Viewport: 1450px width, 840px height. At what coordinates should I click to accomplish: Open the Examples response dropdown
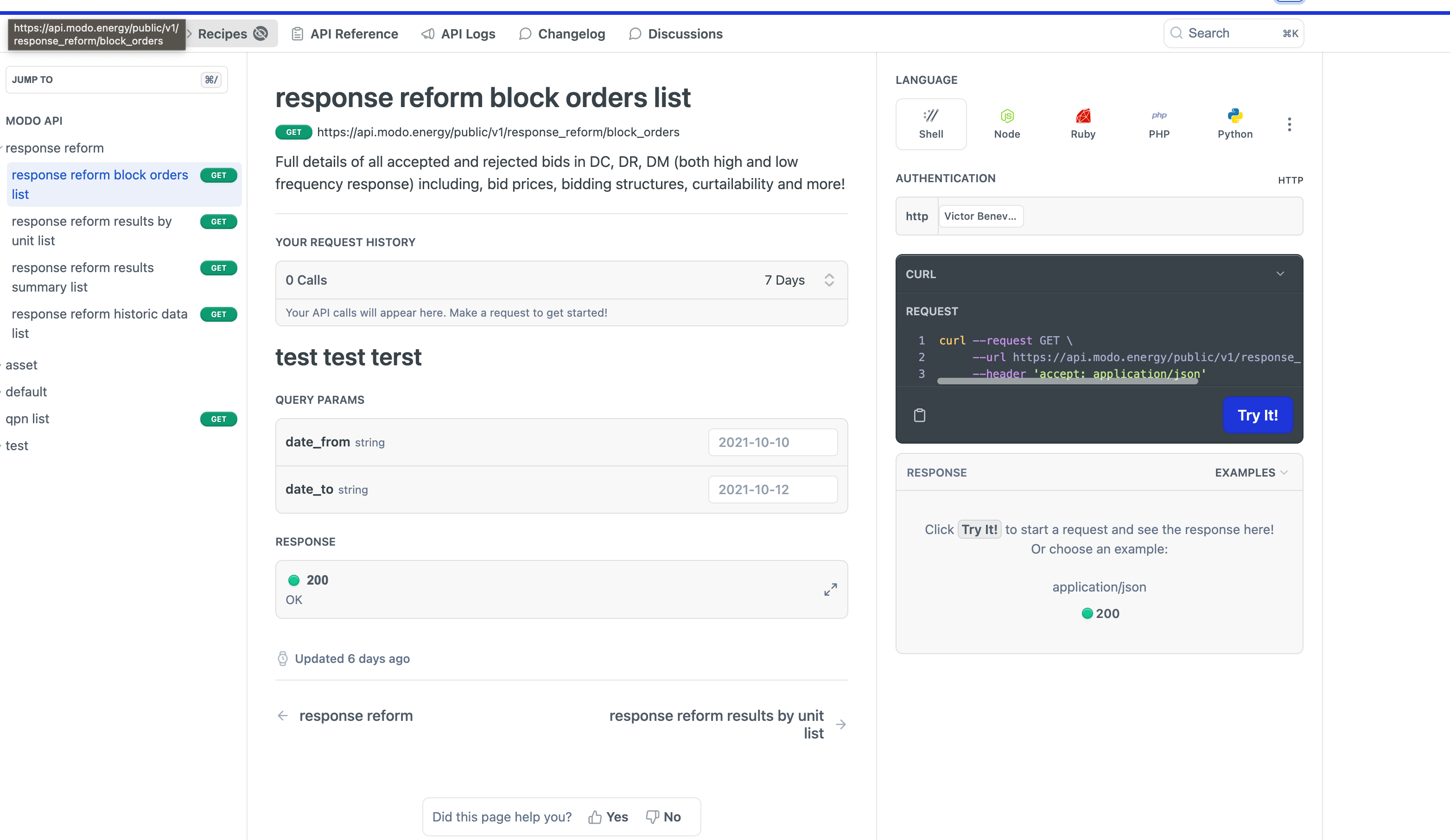coord(1250,472)
